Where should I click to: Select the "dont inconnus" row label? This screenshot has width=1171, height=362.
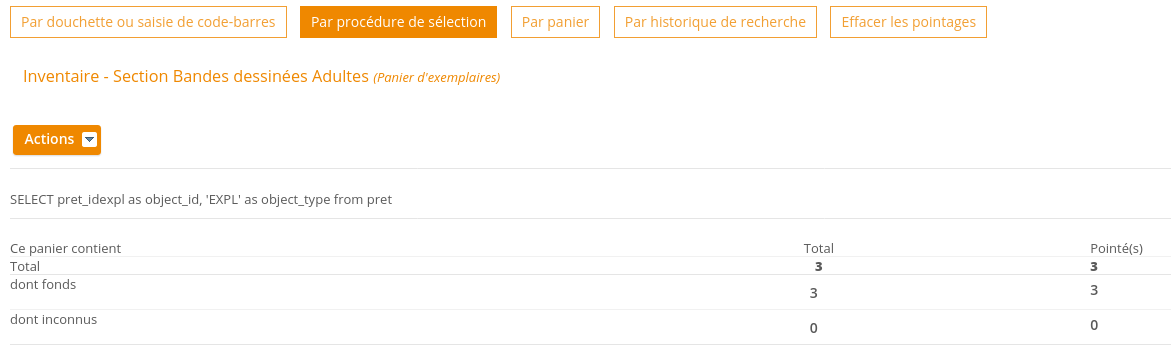[x=54, y=319]
